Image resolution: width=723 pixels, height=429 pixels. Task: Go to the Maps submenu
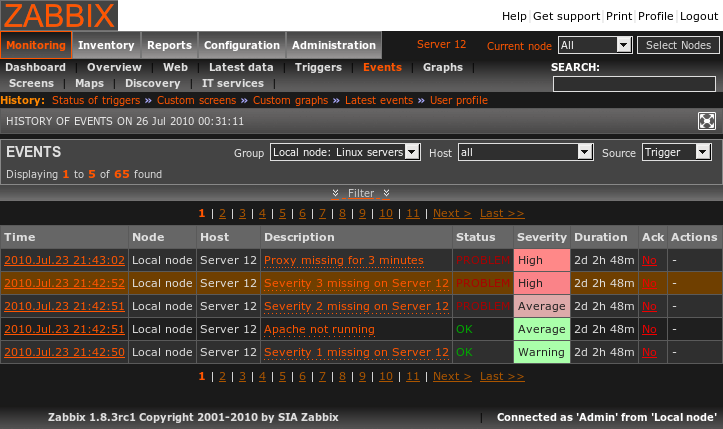pos(89,83)
